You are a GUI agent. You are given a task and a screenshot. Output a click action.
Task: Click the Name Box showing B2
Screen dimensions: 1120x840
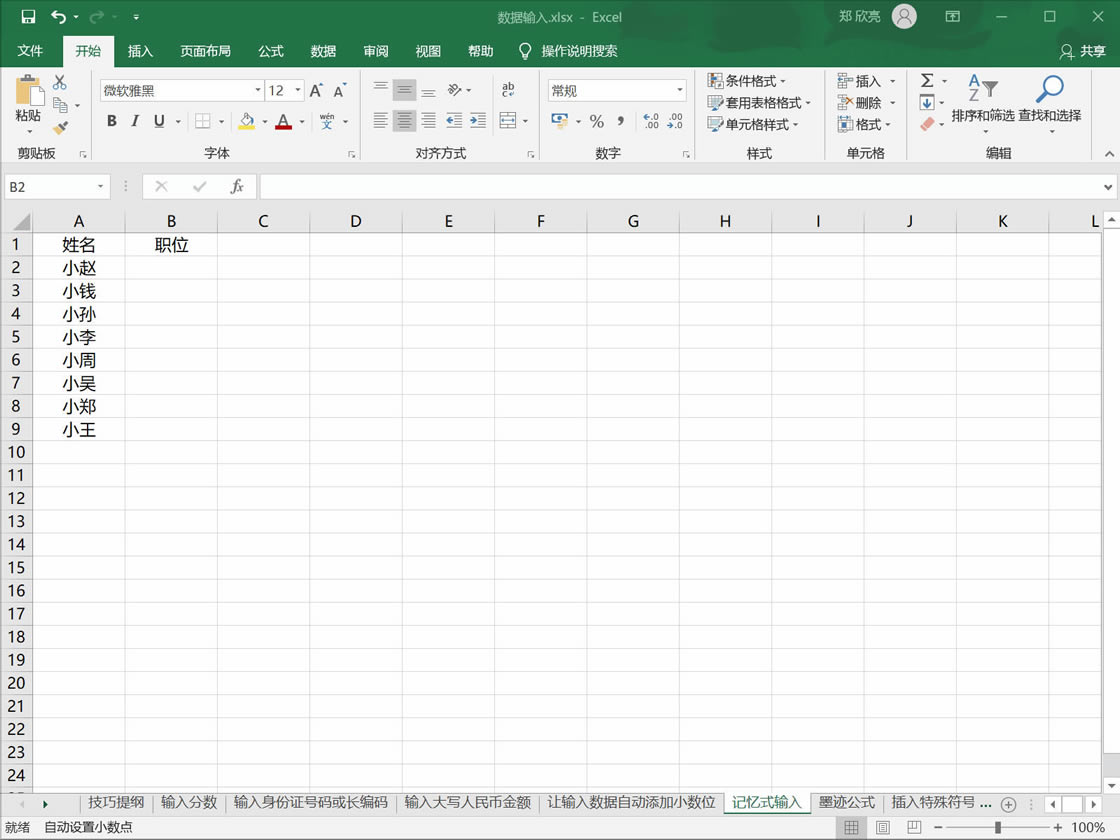pos(48,186)
